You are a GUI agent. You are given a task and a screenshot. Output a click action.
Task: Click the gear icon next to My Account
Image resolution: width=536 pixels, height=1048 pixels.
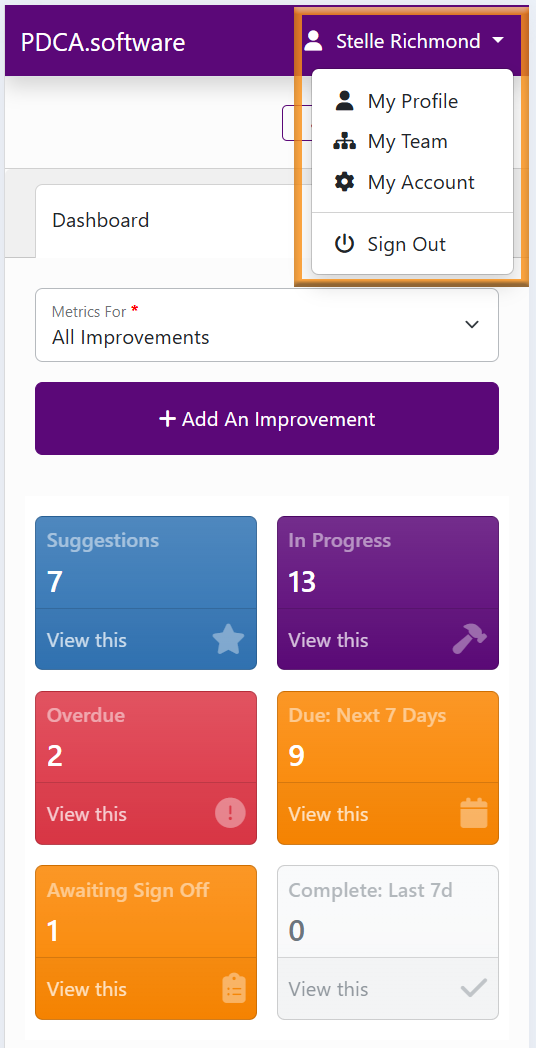point(344,182)
